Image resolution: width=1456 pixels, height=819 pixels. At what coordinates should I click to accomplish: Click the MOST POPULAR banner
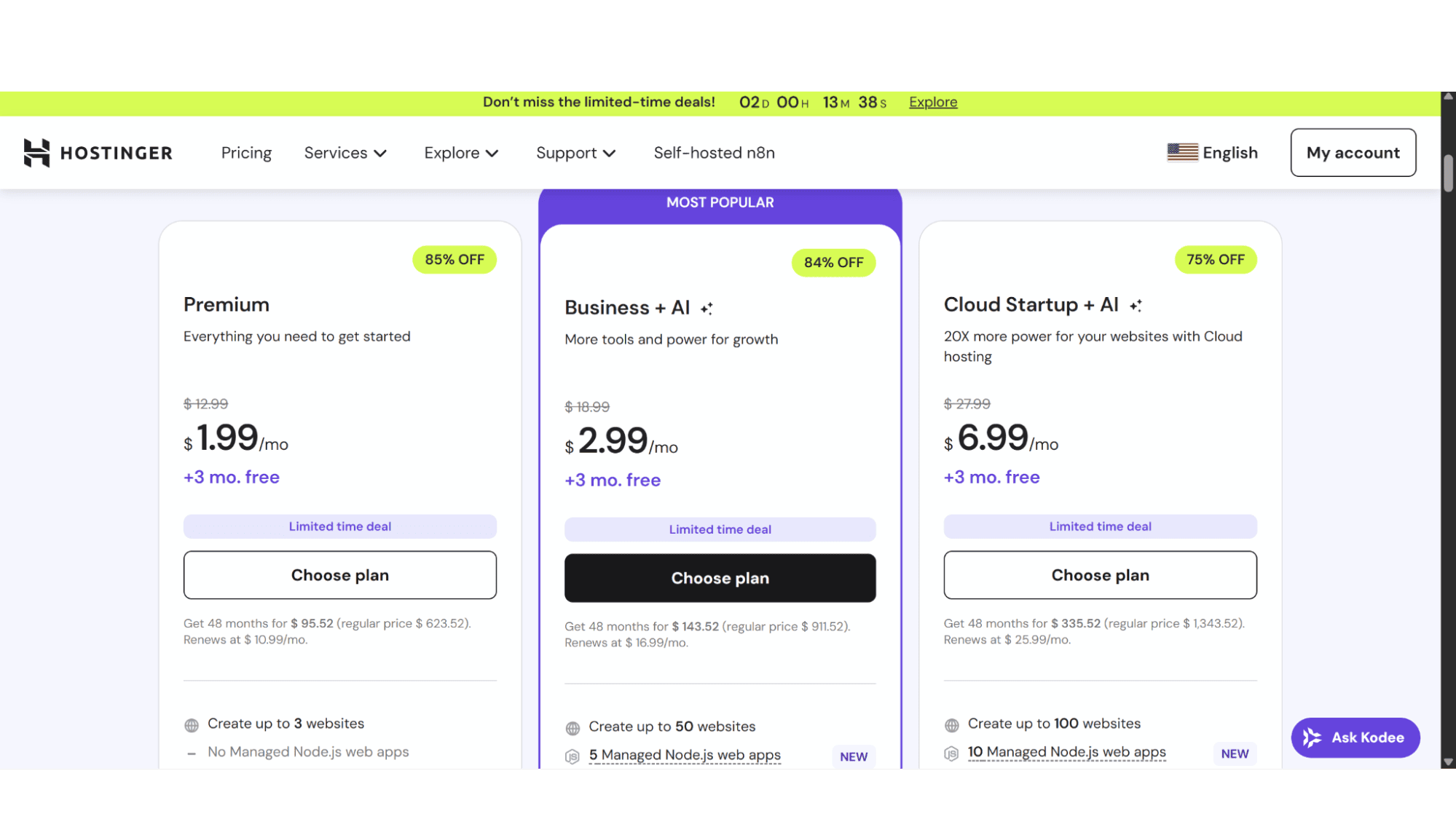tap(720, 203)
